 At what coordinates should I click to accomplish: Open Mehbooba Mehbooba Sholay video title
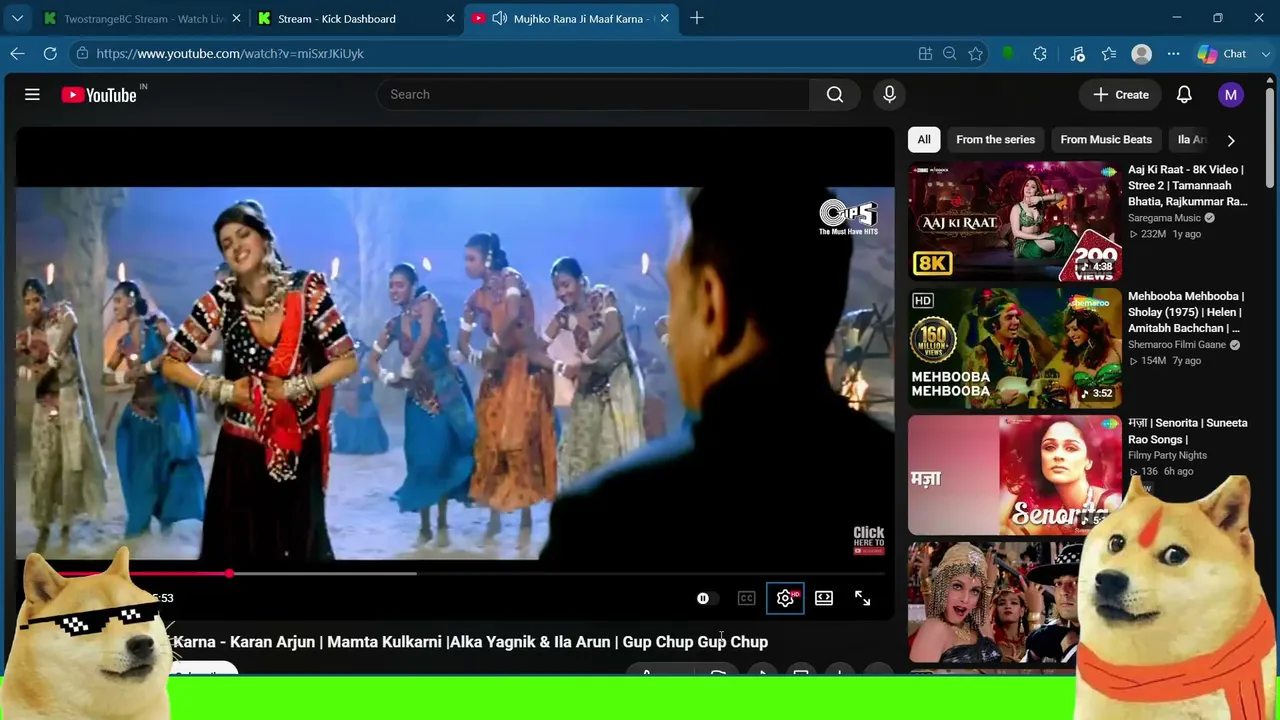click(1186, 312)
